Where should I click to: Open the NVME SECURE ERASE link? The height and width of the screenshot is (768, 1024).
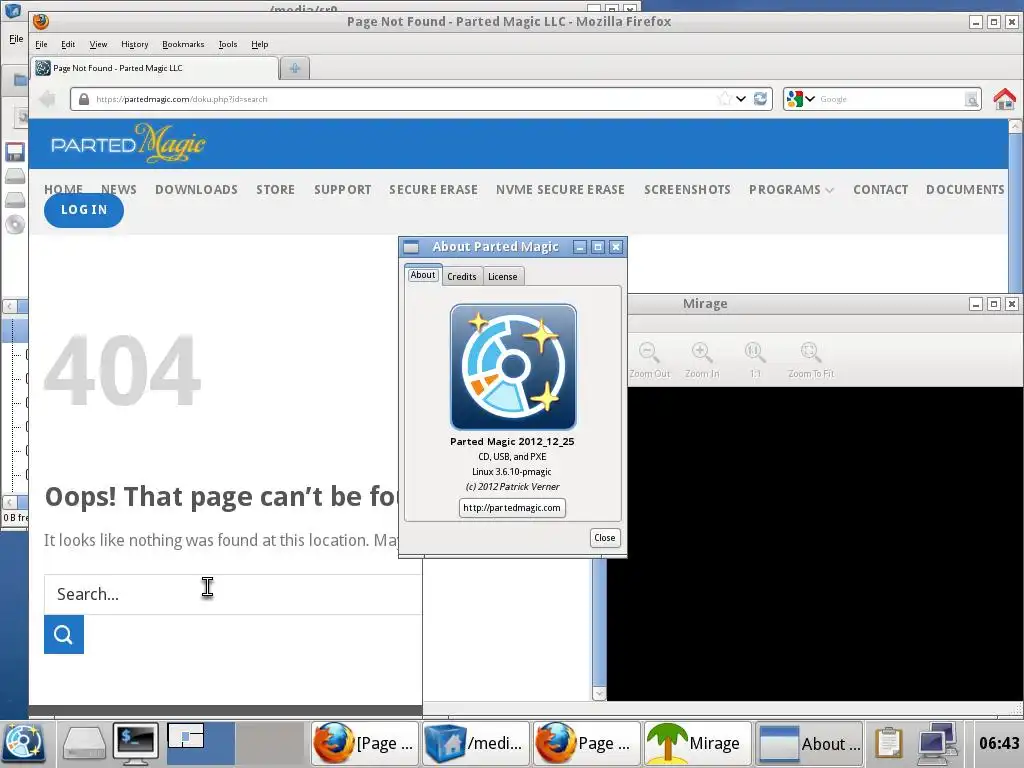point(560,189)
